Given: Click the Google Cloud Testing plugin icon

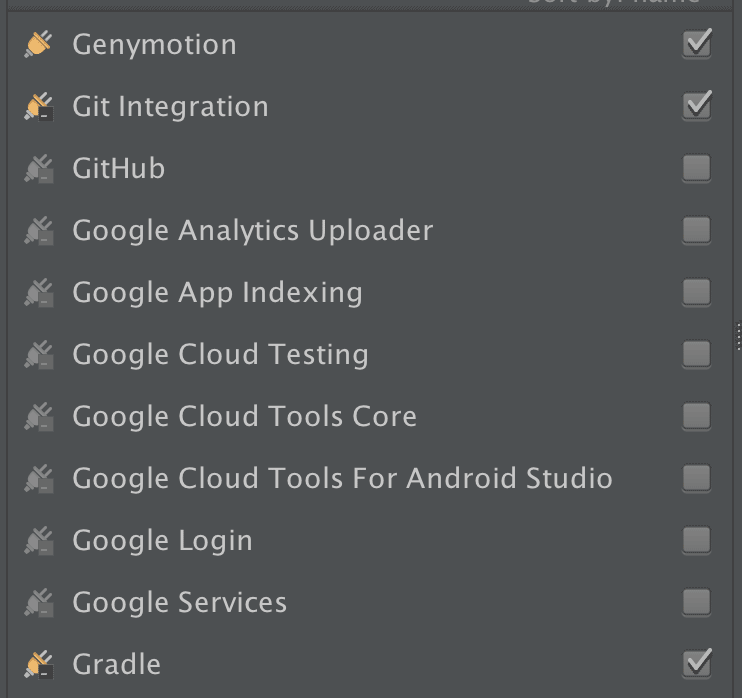Looking at the screenshot, I should coord(38,355).
